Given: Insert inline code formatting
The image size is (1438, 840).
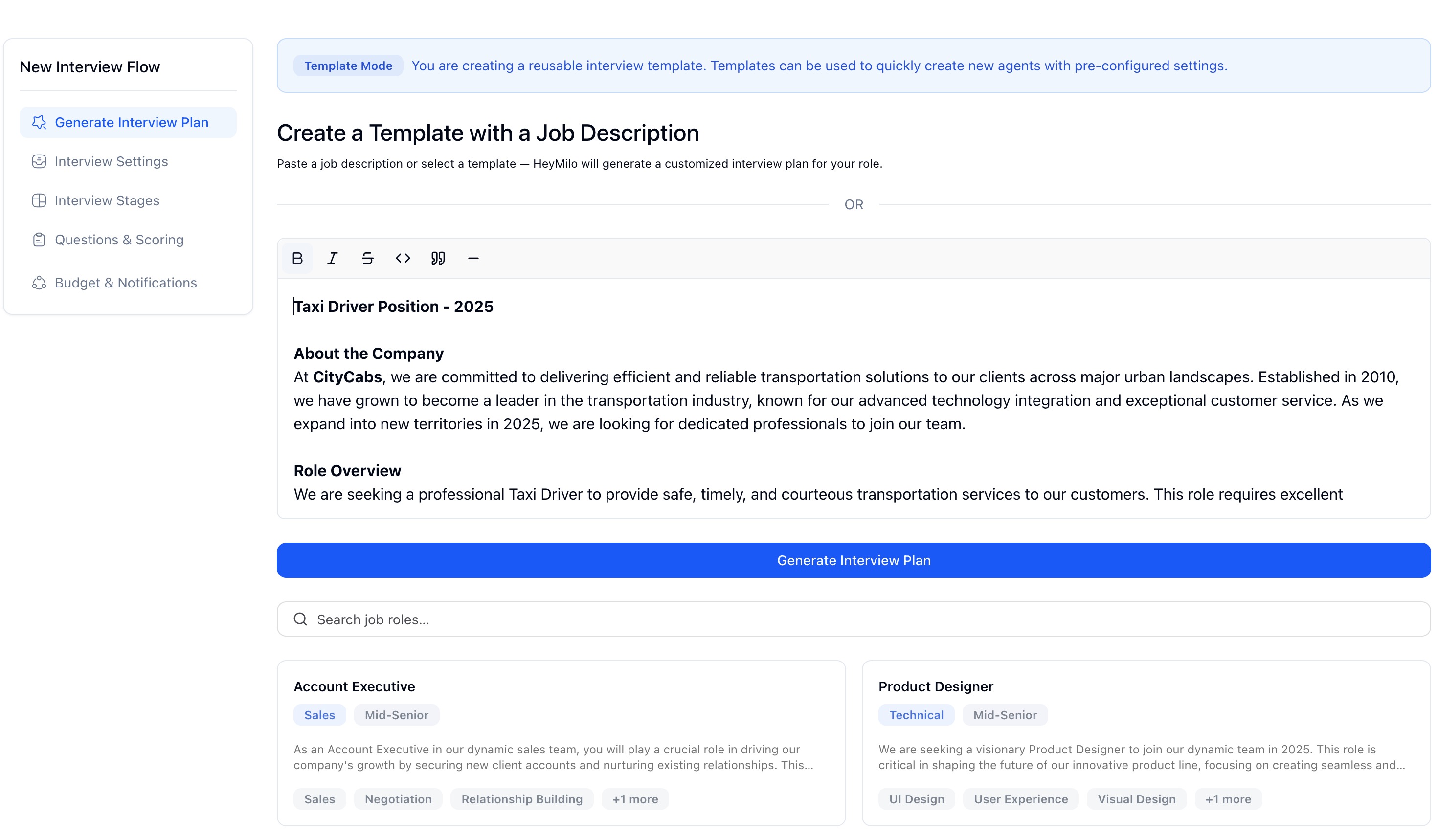Looking at the screenshot, I should pos(403,258).
